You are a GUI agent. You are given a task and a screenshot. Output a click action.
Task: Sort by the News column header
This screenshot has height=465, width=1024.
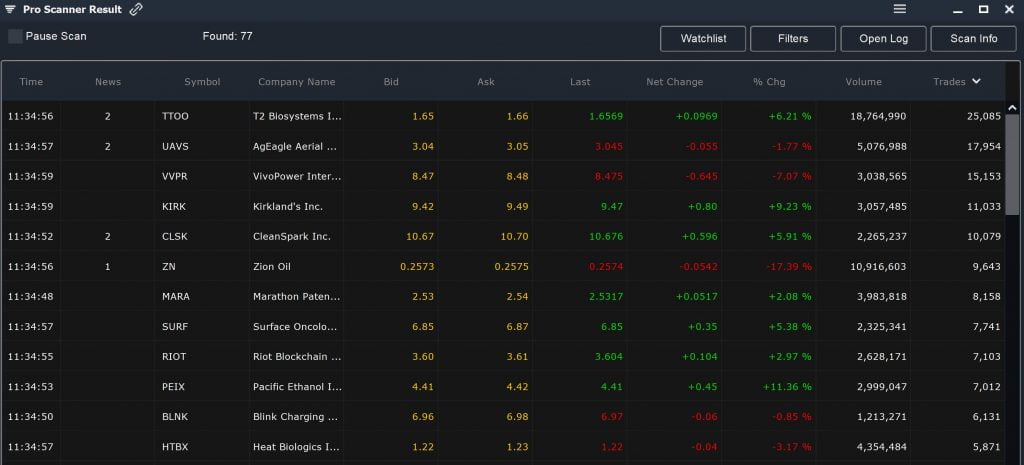pyautogui.click(x=108, y=82)
